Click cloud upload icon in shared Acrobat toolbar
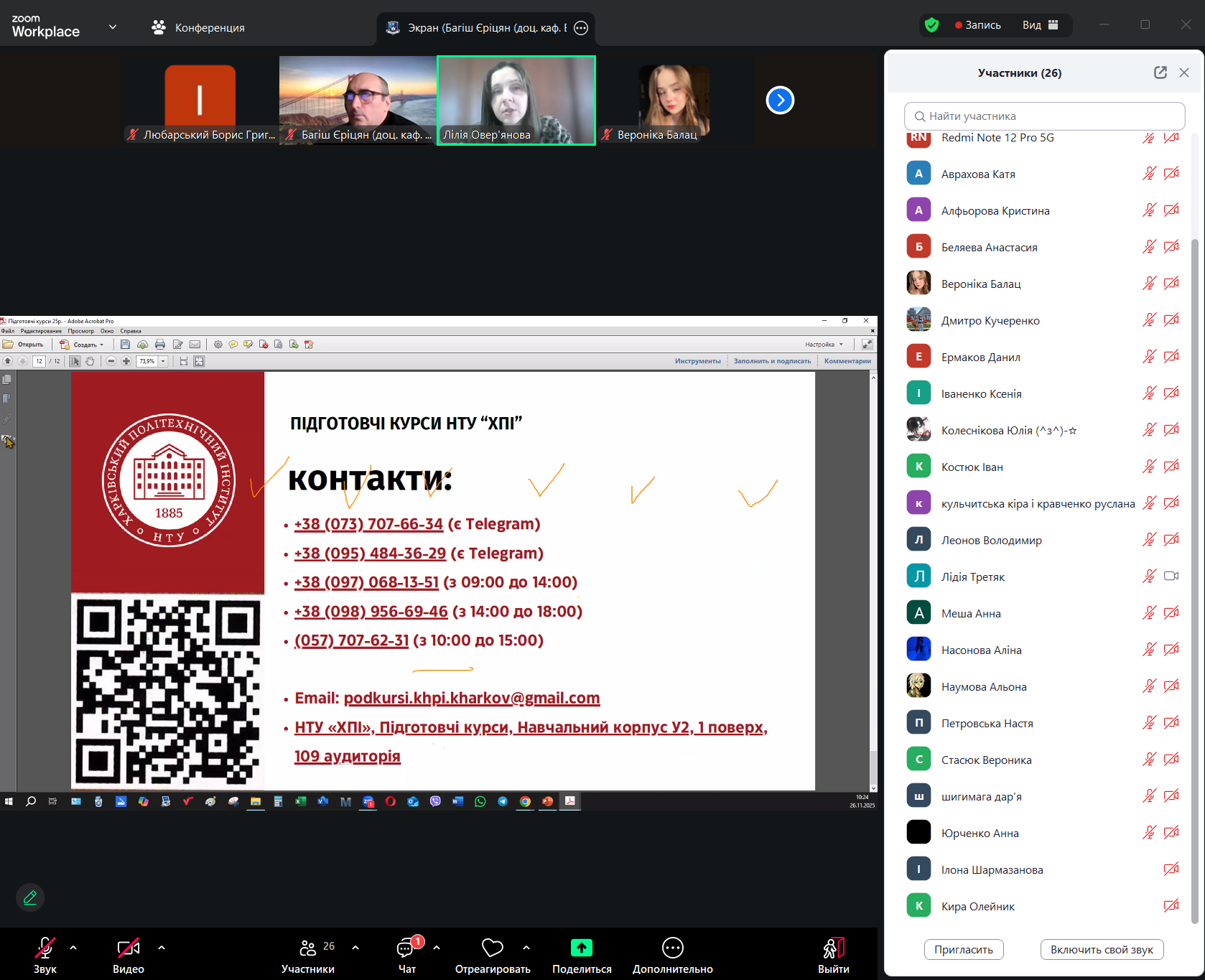 click(143, 345)
